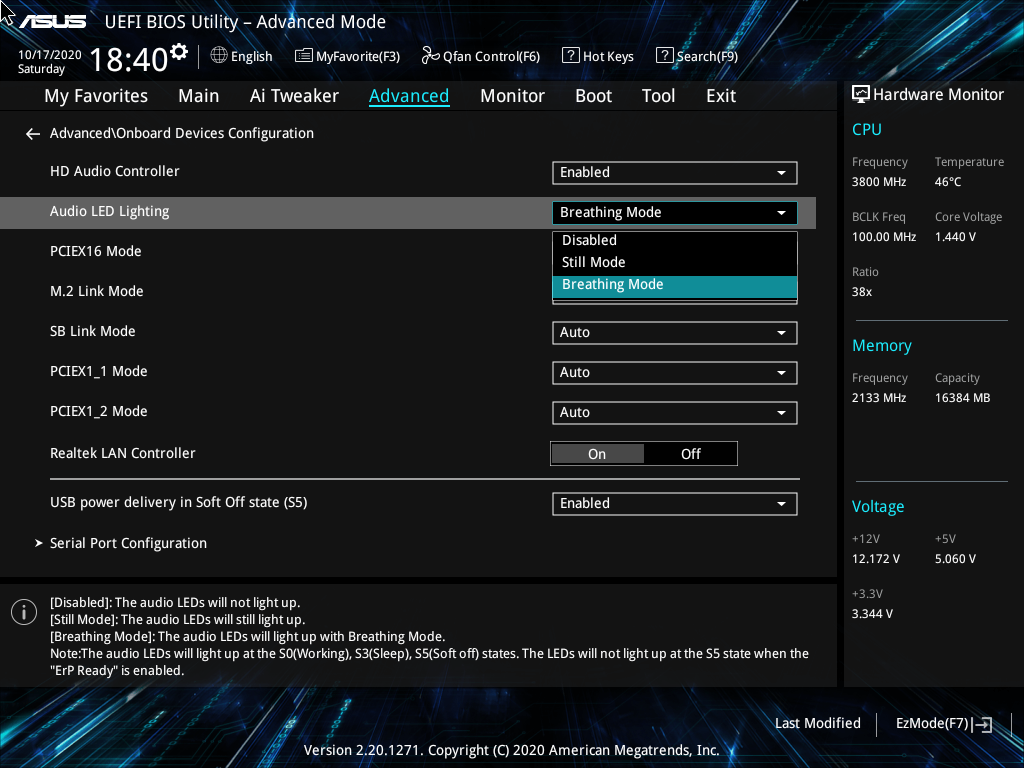Click the settings gear next to the clock

coord(179,52)
